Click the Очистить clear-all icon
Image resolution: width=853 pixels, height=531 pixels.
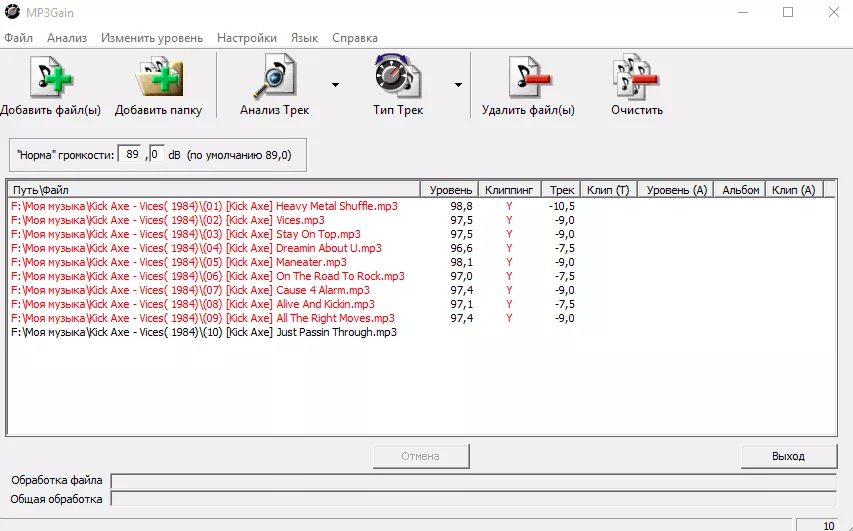tap(636, 77)
